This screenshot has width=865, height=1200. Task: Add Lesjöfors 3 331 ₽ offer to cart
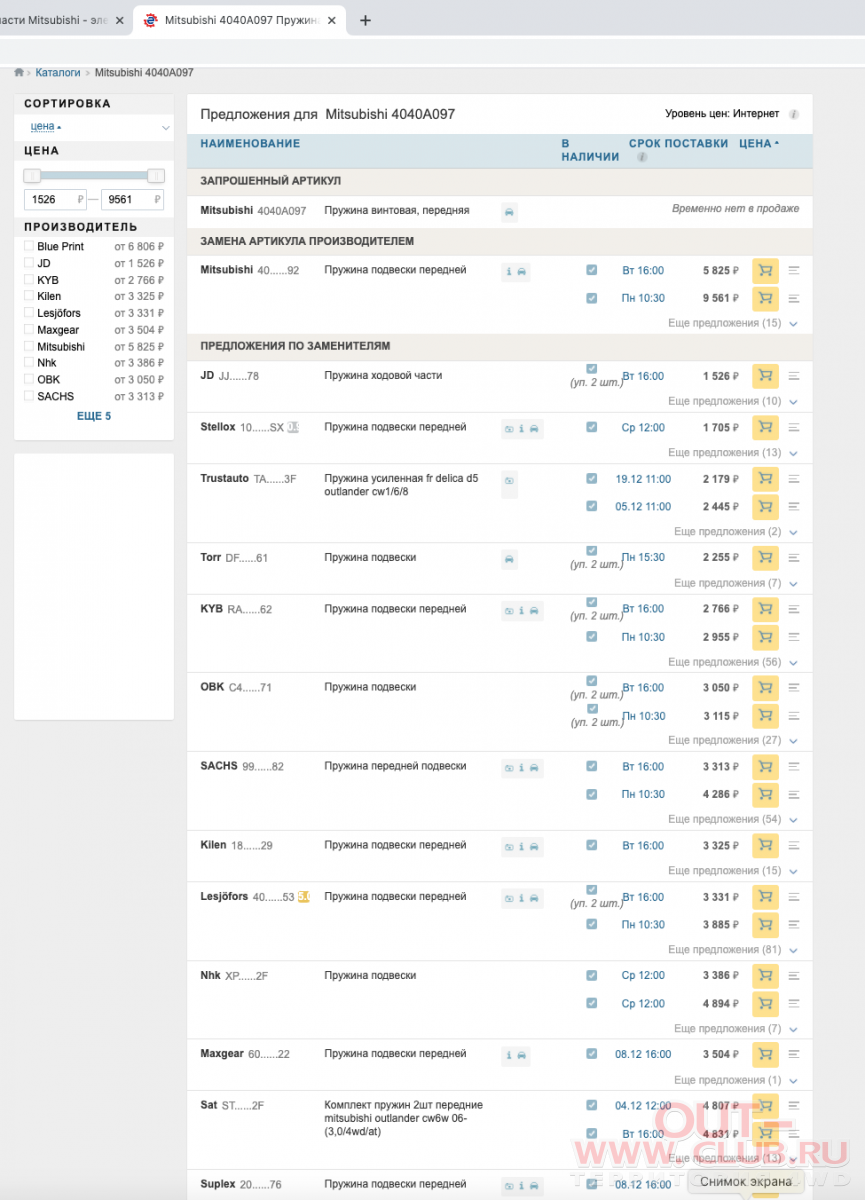[765, 897]
